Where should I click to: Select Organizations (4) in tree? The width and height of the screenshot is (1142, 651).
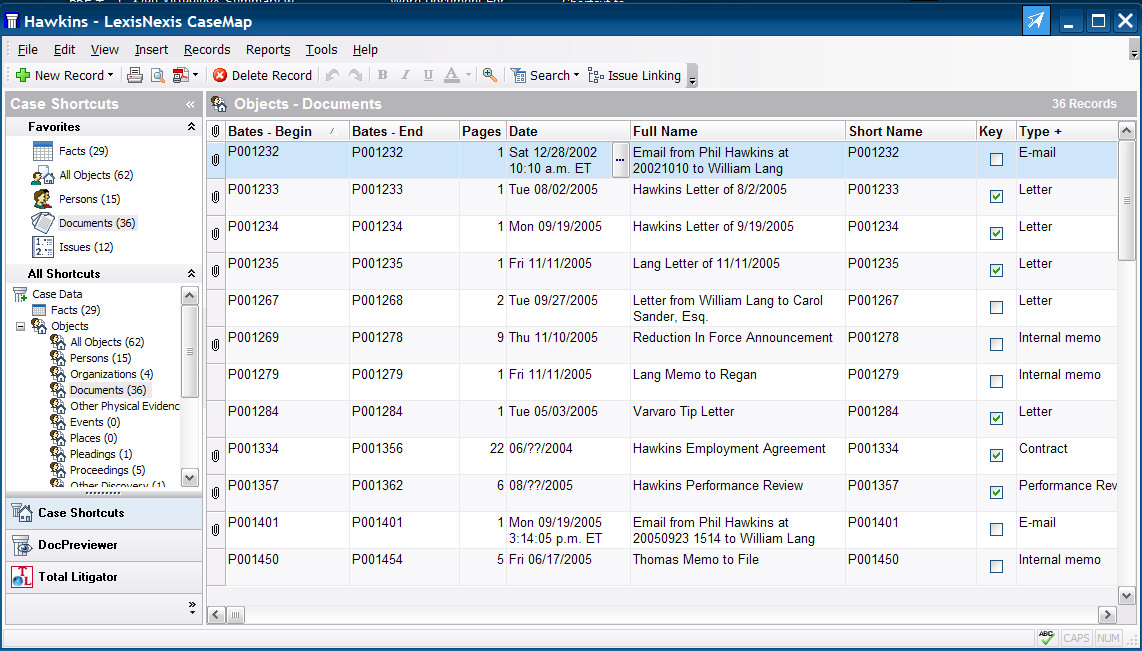[111, 374]
